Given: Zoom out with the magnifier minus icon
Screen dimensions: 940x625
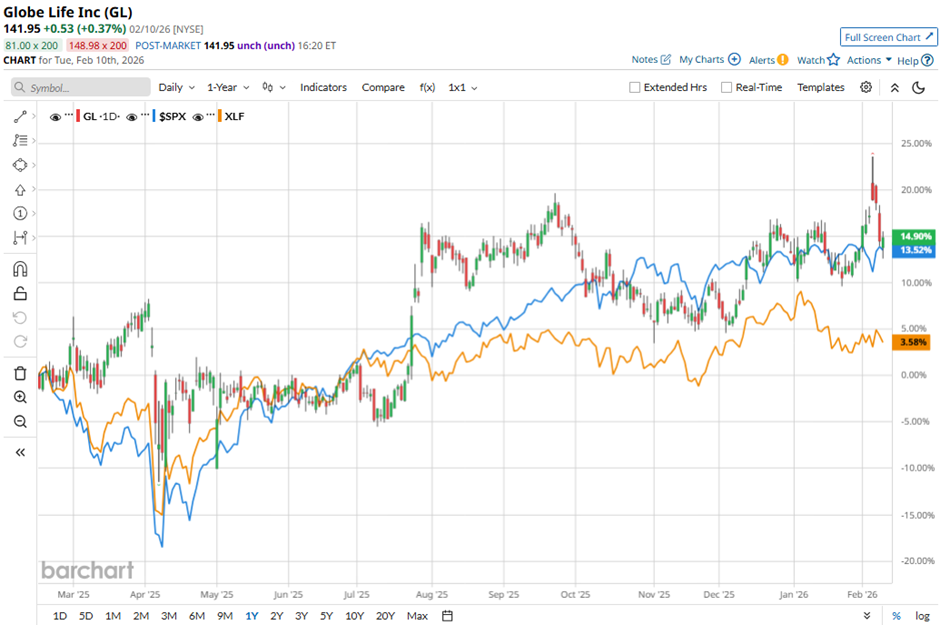Looking at the screenshot, I should pos(20,421).
